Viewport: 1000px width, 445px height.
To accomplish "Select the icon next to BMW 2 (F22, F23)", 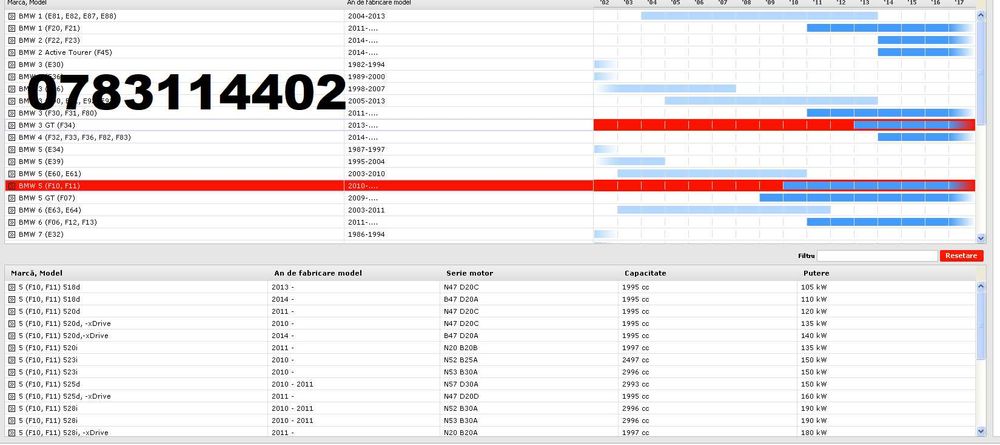I will click(11, 40).
